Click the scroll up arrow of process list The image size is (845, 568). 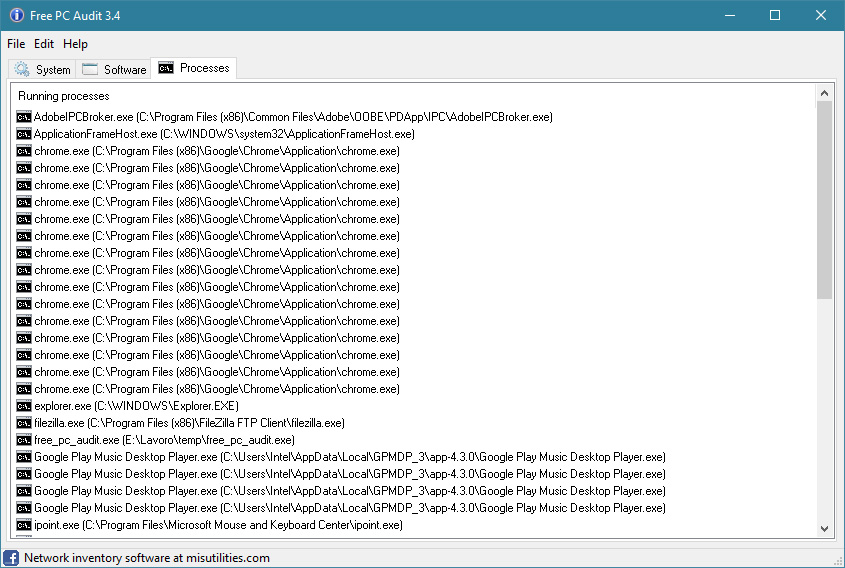pos(825,92)
